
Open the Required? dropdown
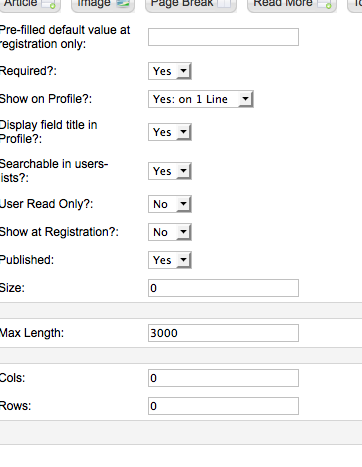[x=170, y=71]
